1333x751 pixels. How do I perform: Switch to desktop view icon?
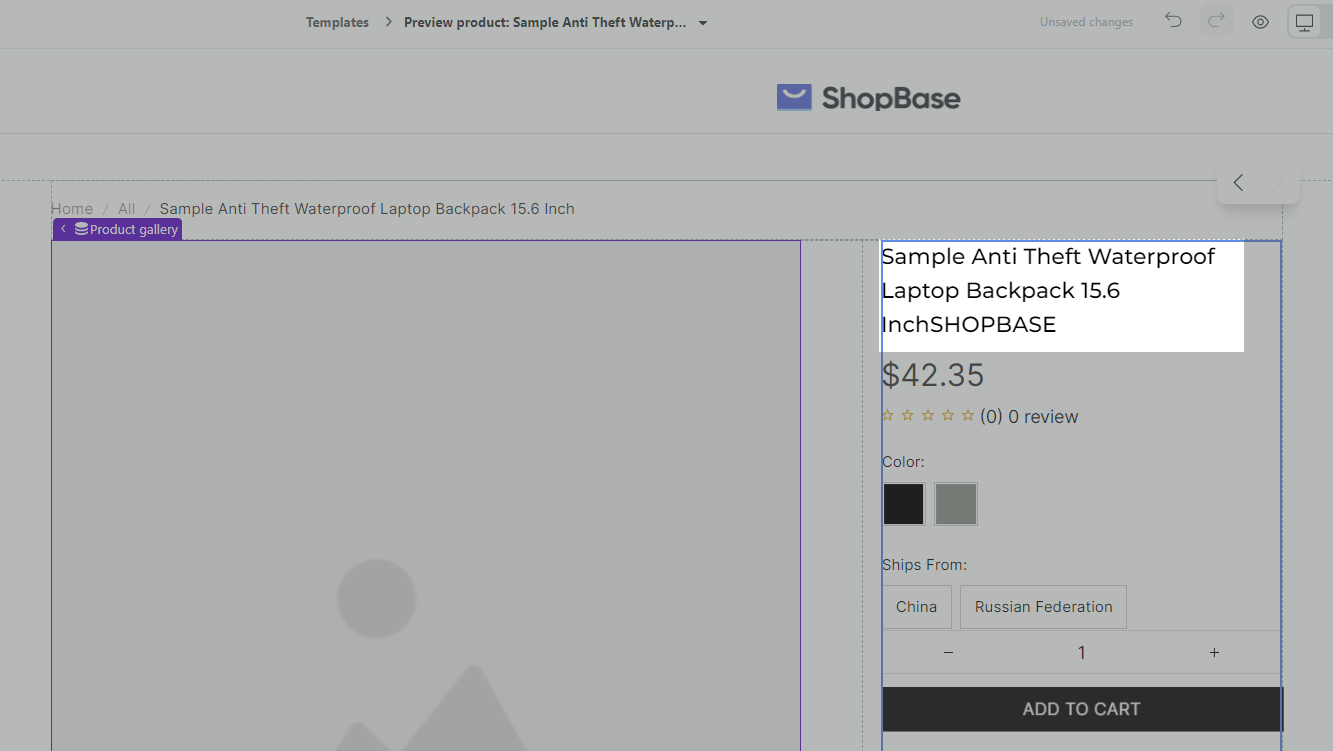click(1305, 22)
